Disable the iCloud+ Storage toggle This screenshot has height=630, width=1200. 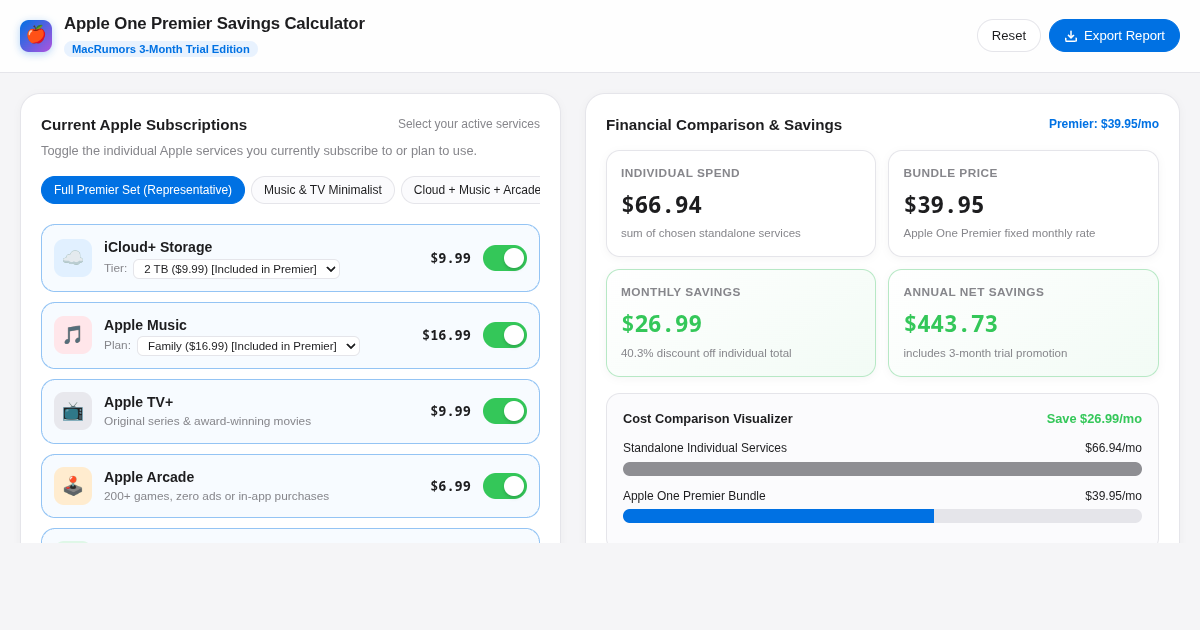pyautogui.click(x=505, y=258)
